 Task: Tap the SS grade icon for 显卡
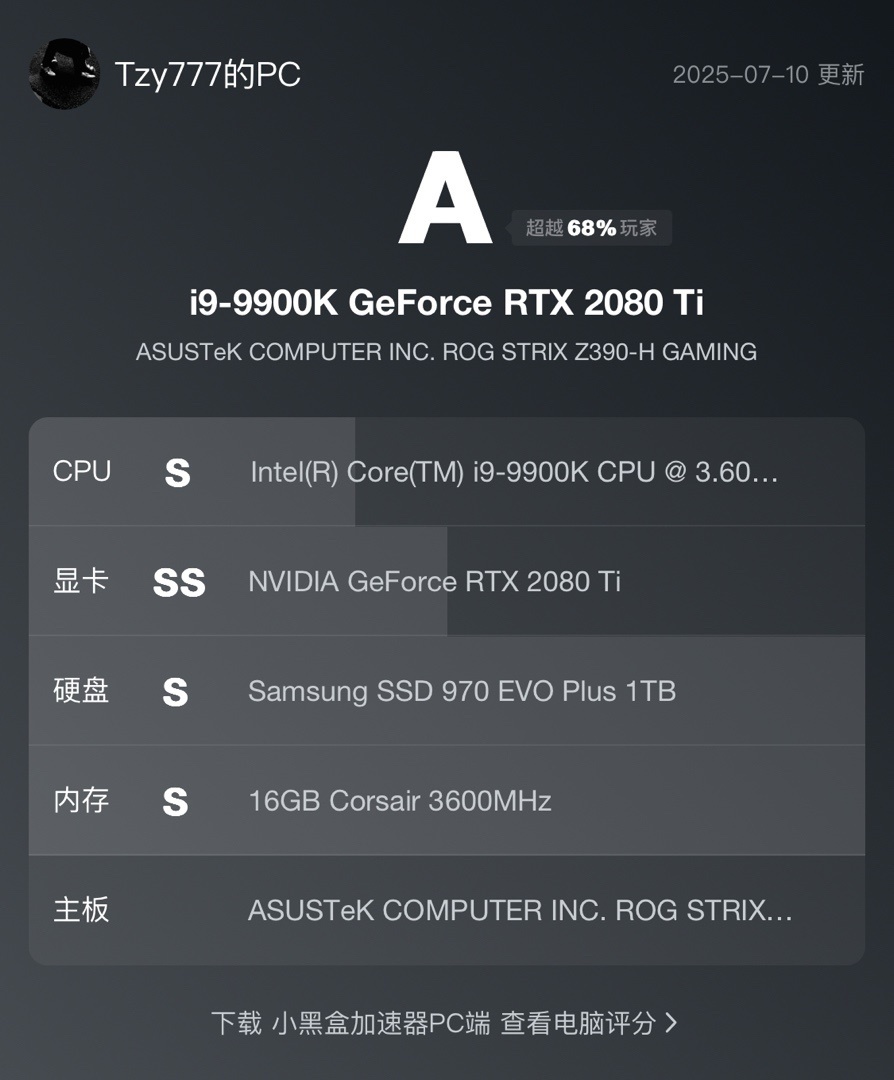pos(179,583)
